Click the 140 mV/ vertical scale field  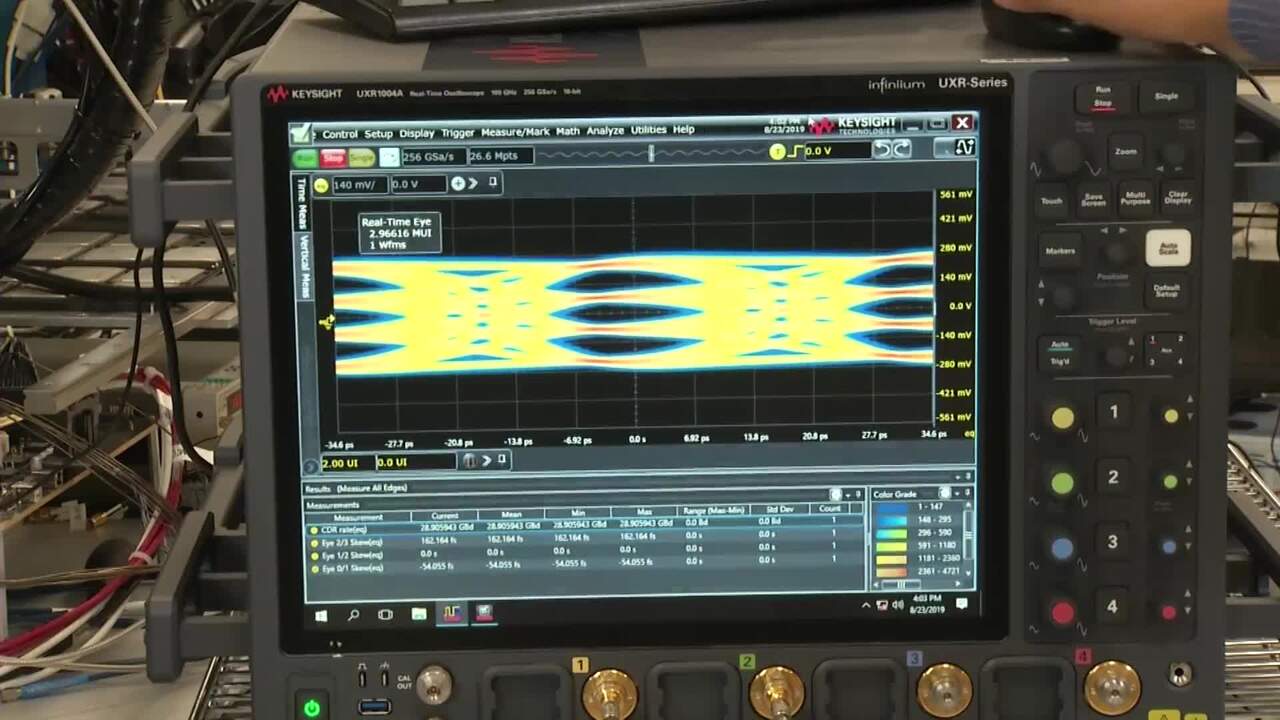tap(360, 185)
